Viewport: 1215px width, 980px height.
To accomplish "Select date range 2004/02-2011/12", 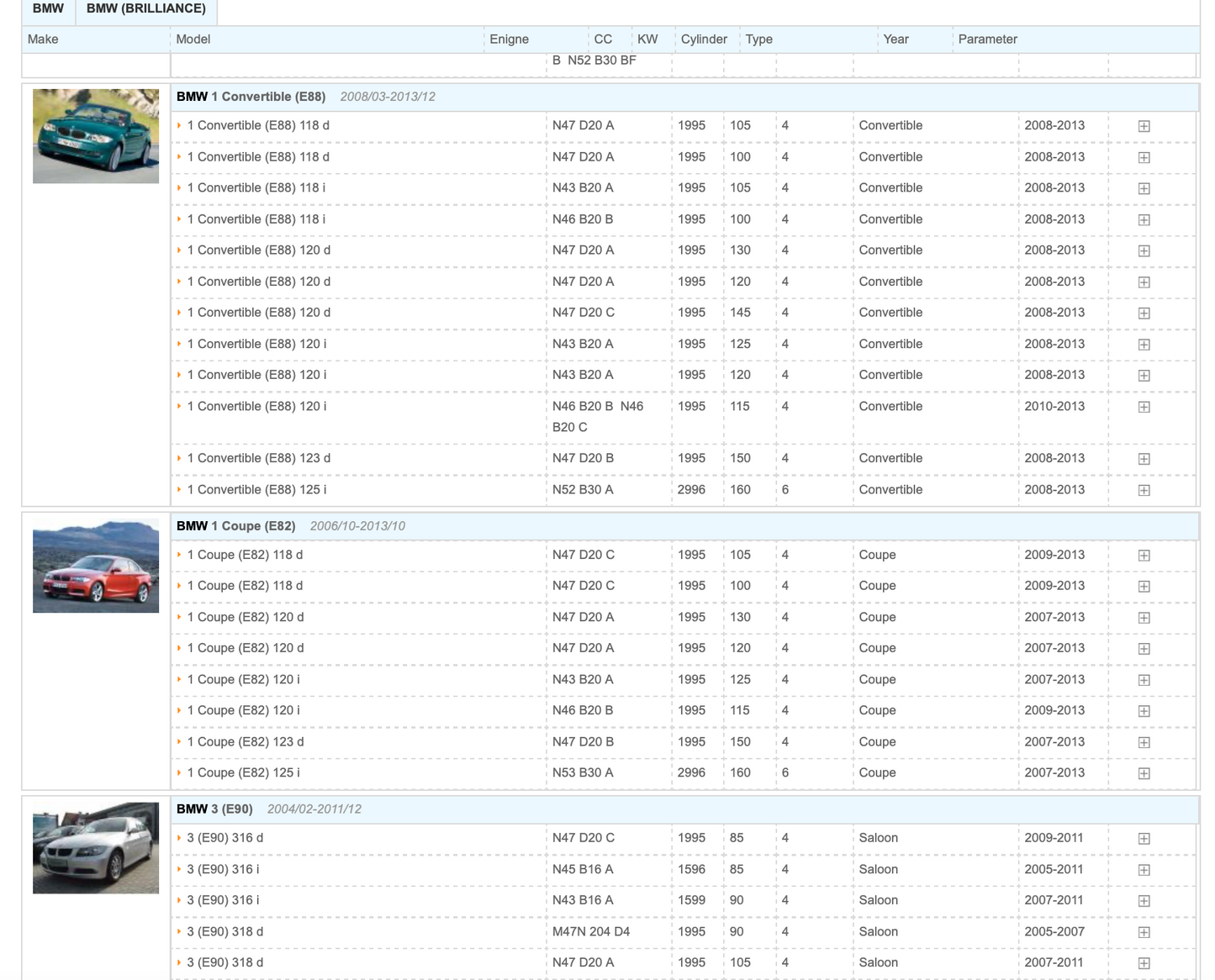I will tap(314, 809).
